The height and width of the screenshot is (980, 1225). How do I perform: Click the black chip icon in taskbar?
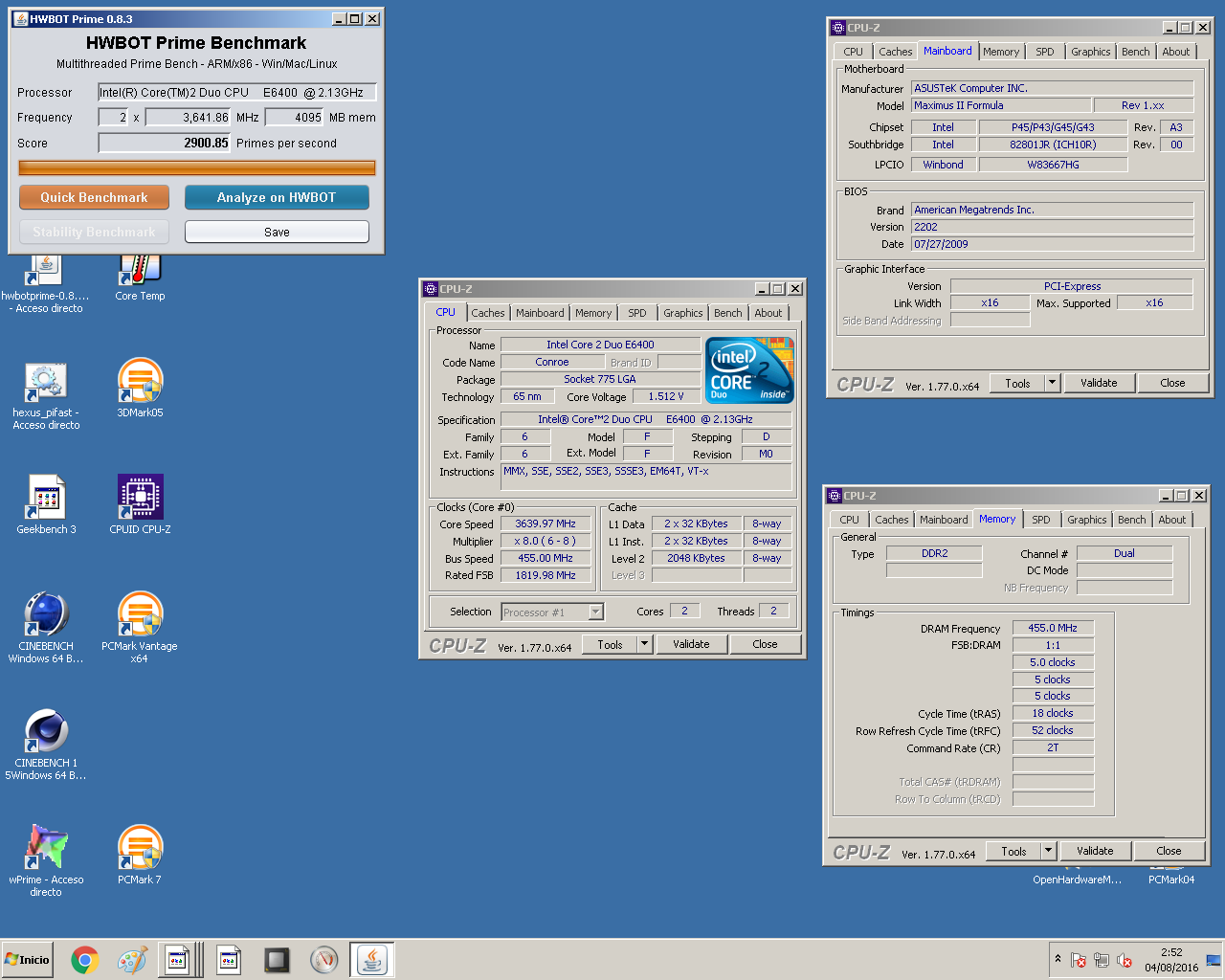277,960
